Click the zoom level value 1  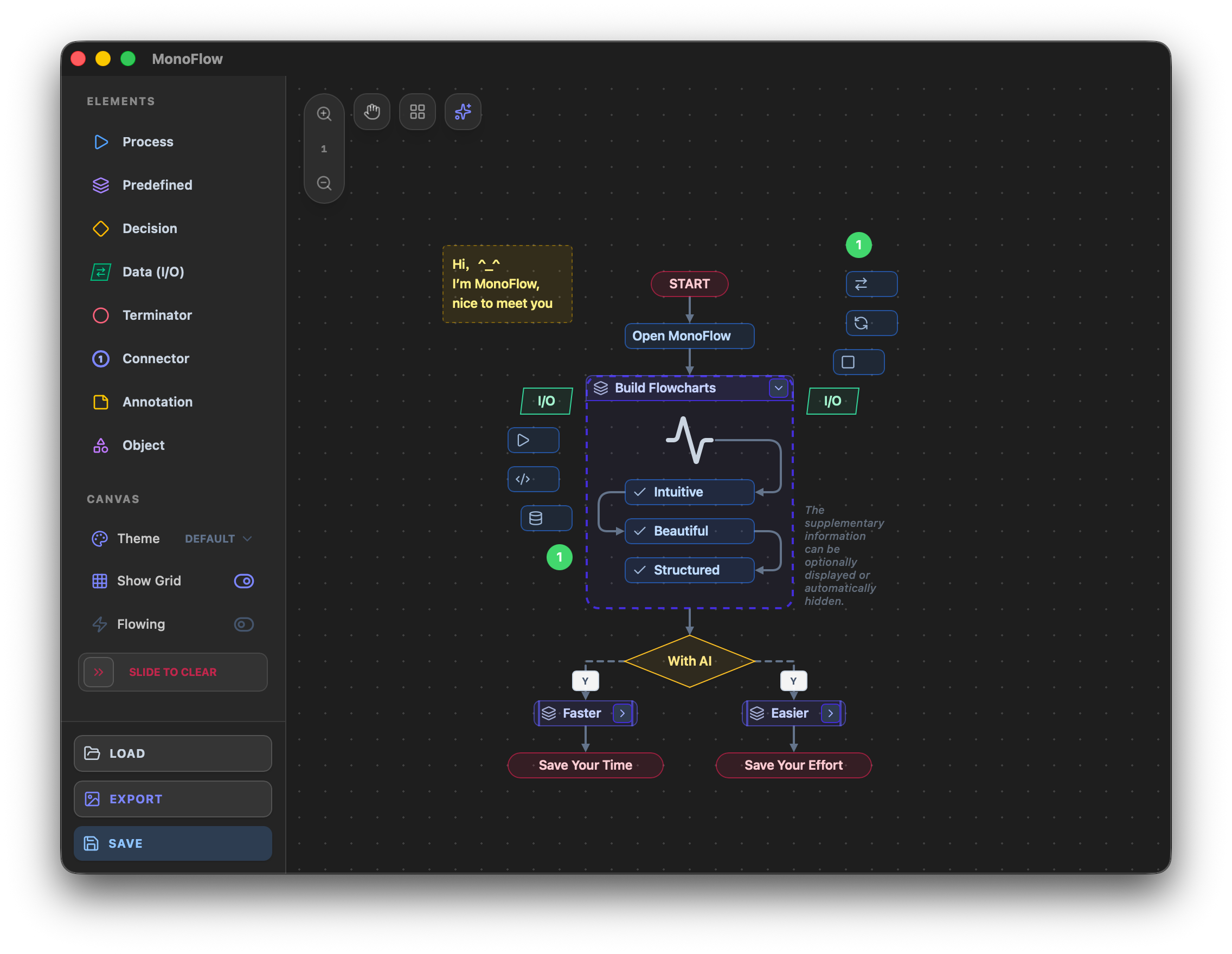tap(324, 149)
